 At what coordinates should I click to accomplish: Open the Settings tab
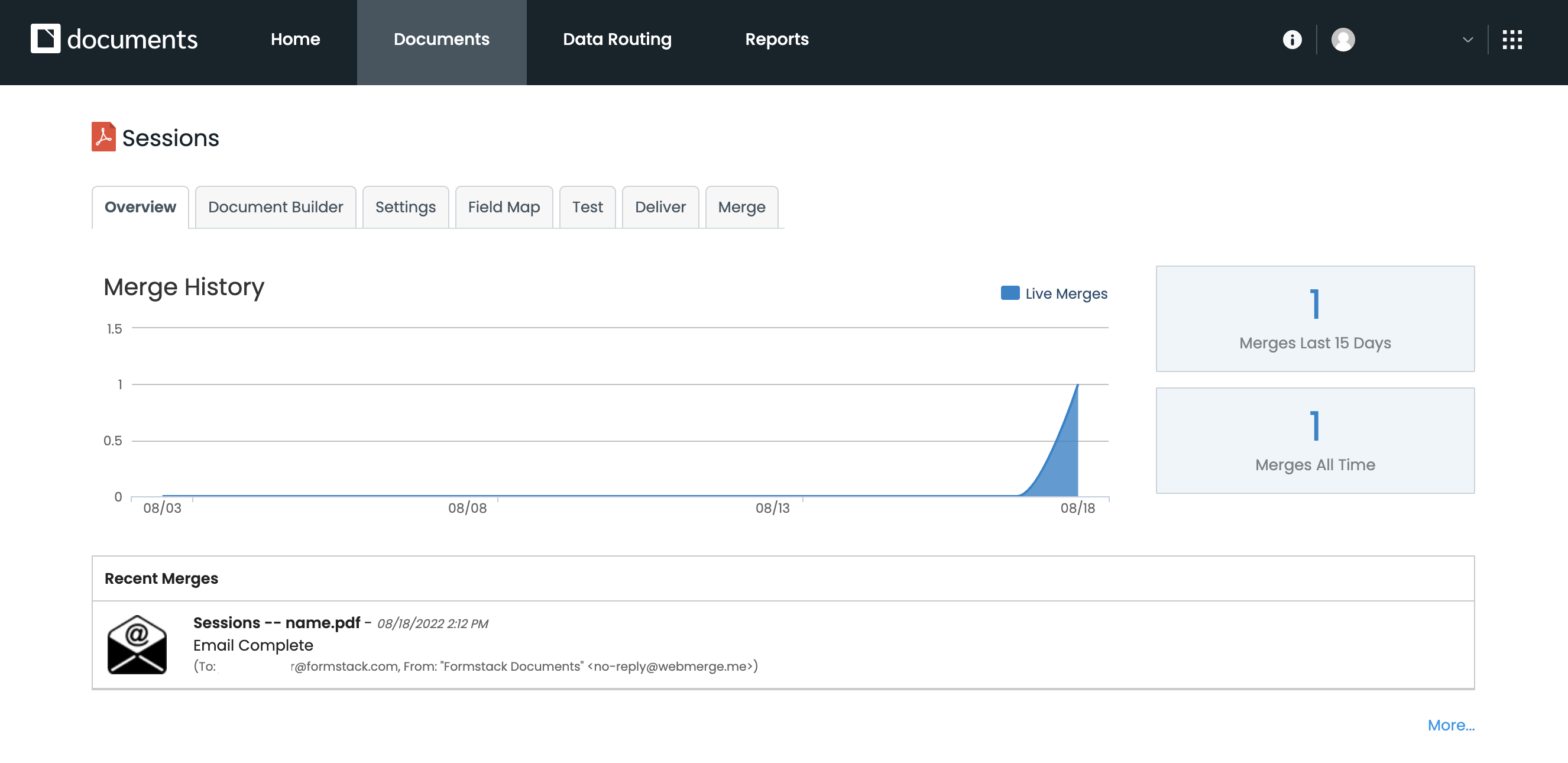[x=406, y=207]
